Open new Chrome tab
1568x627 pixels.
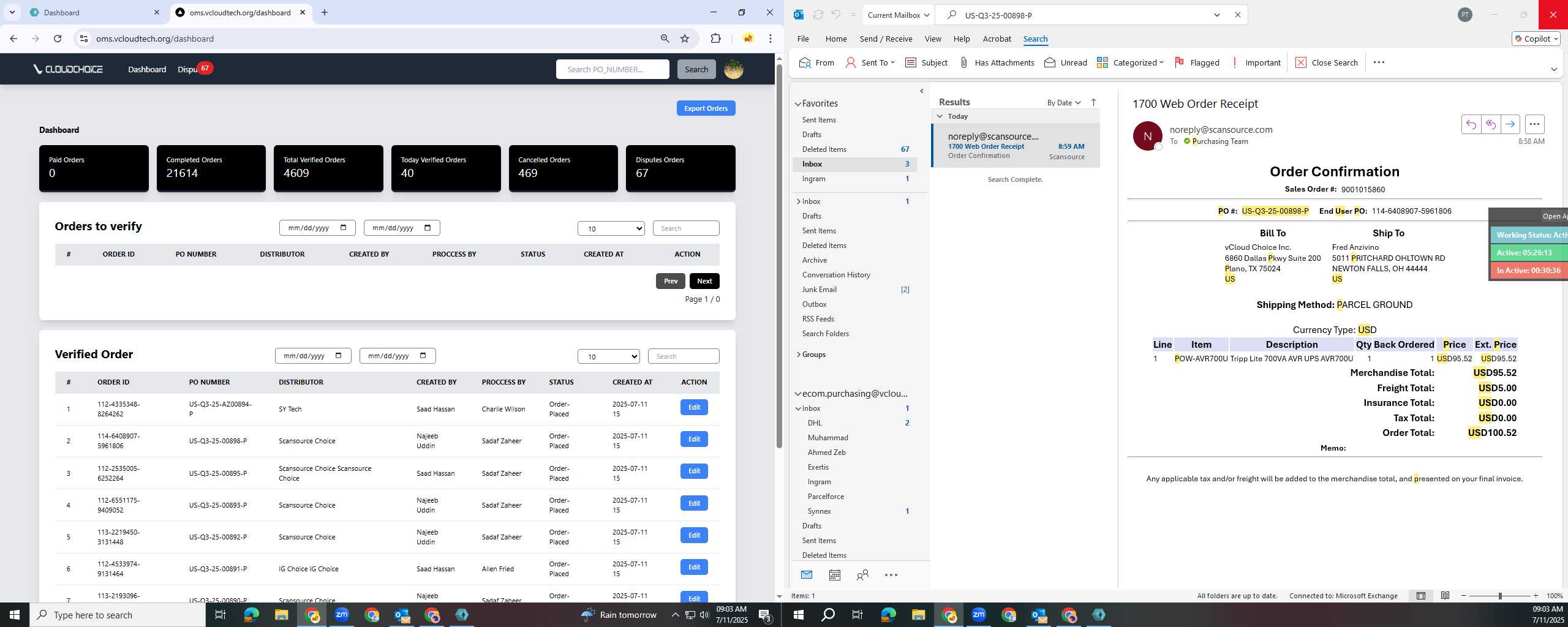pyautogui.click(x=325, y=12)
